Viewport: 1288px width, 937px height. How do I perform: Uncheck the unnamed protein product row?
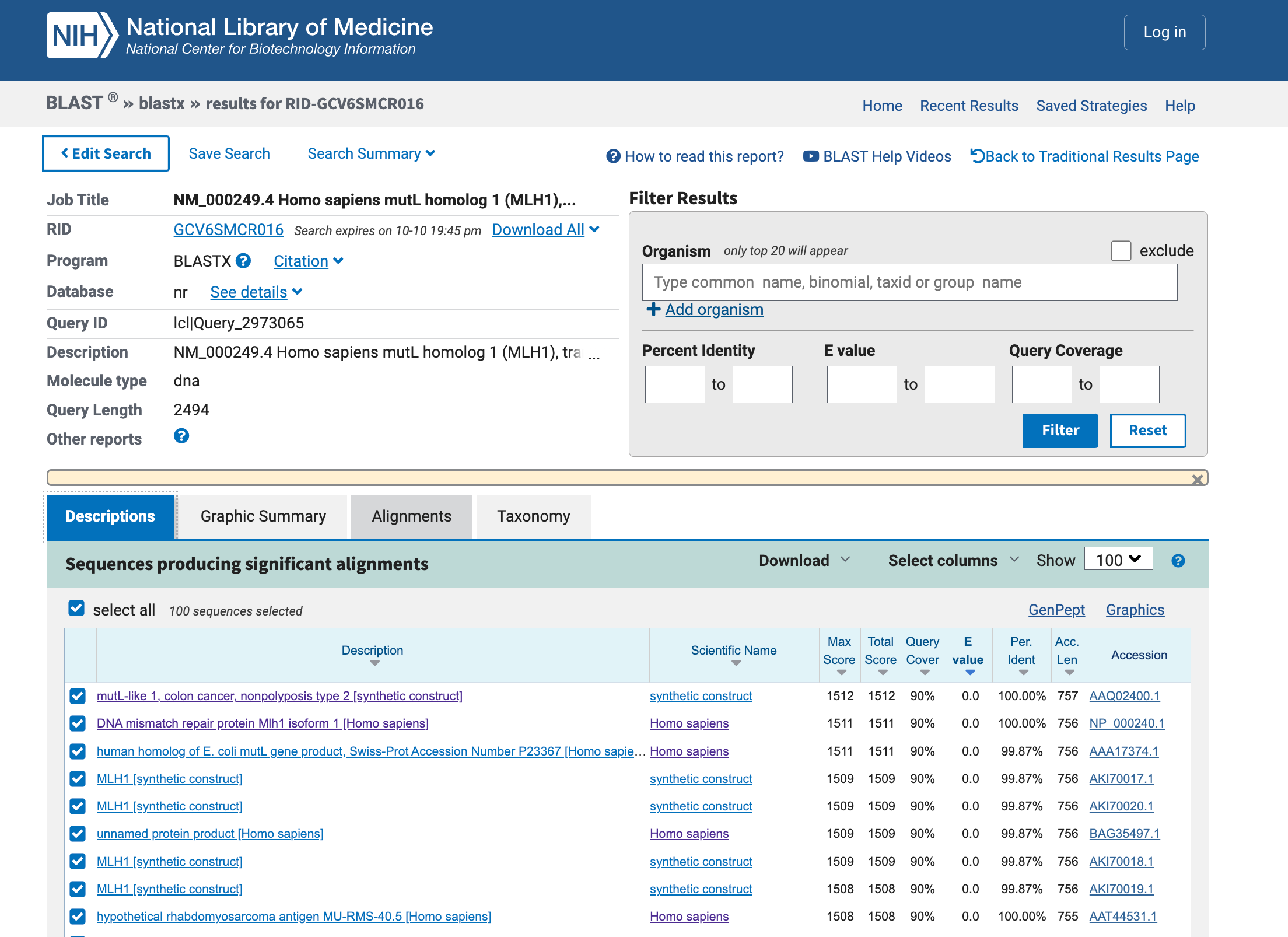77,834
